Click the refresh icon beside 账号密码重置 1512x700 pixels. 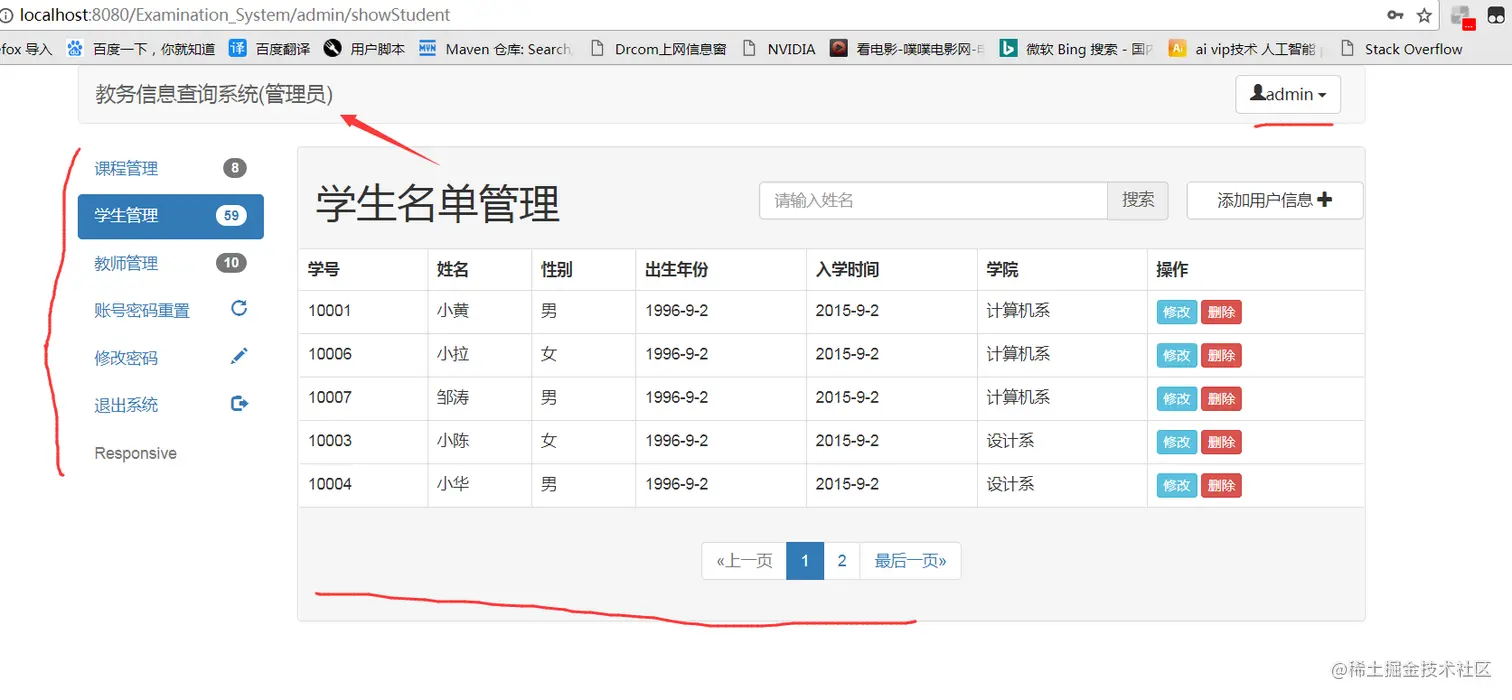tap(239, 308)
